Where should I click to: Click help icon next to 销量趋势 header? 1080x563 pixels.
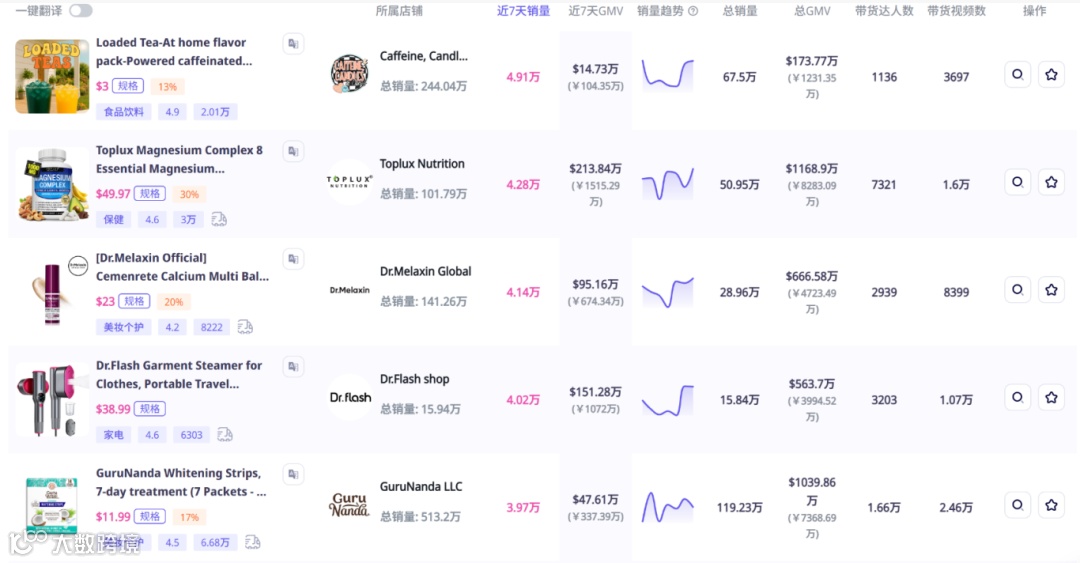[x=693, y=11]
